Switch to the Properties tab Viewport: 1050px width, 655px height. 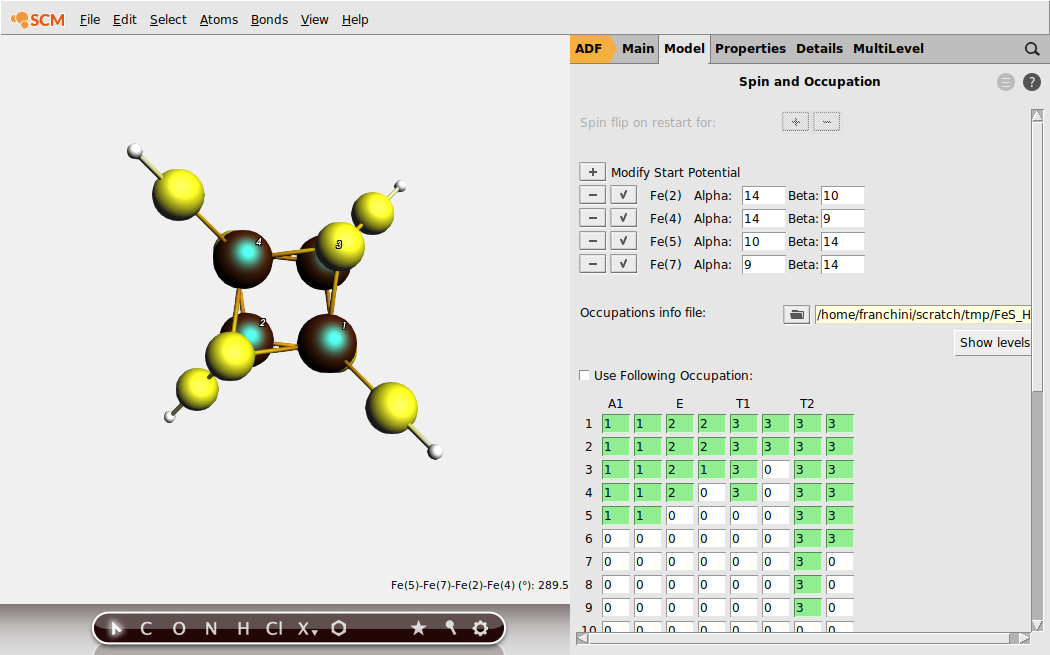(750, 48)
